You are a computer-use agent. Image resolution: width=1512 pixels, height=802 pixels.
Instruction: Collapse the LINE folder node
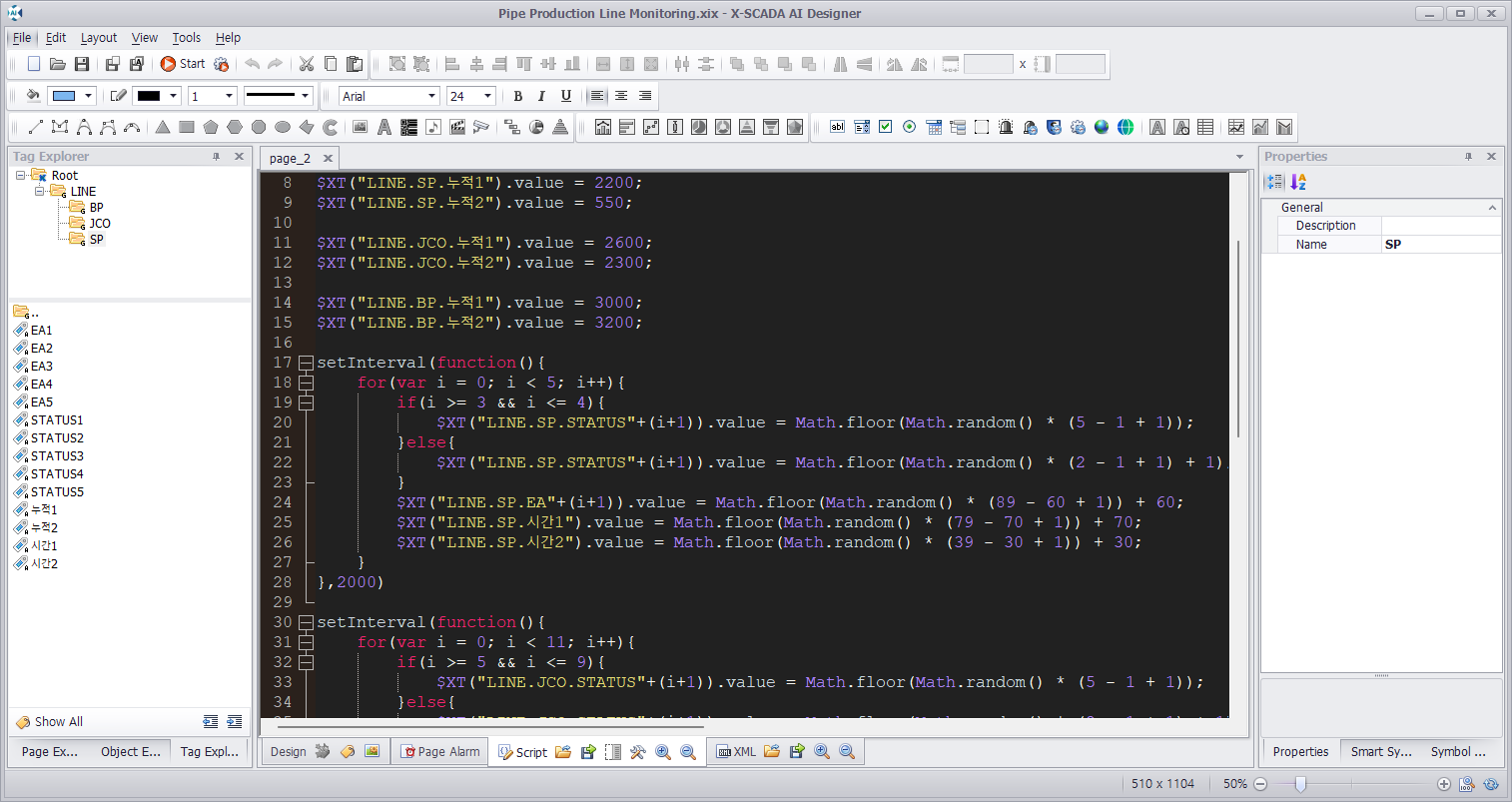39,192
